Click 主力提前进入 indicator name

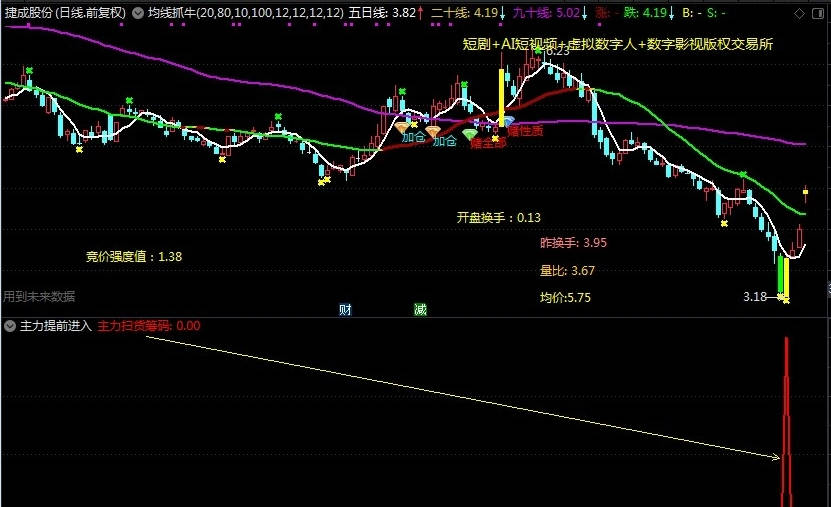point(56,326)
